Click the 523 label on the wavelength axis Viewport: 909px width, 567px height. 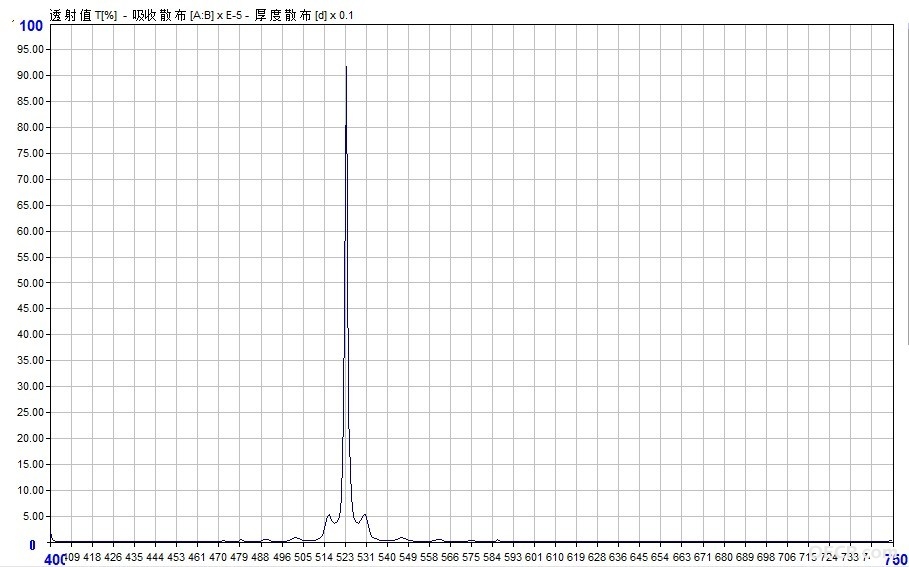click(x=346, y=558)
